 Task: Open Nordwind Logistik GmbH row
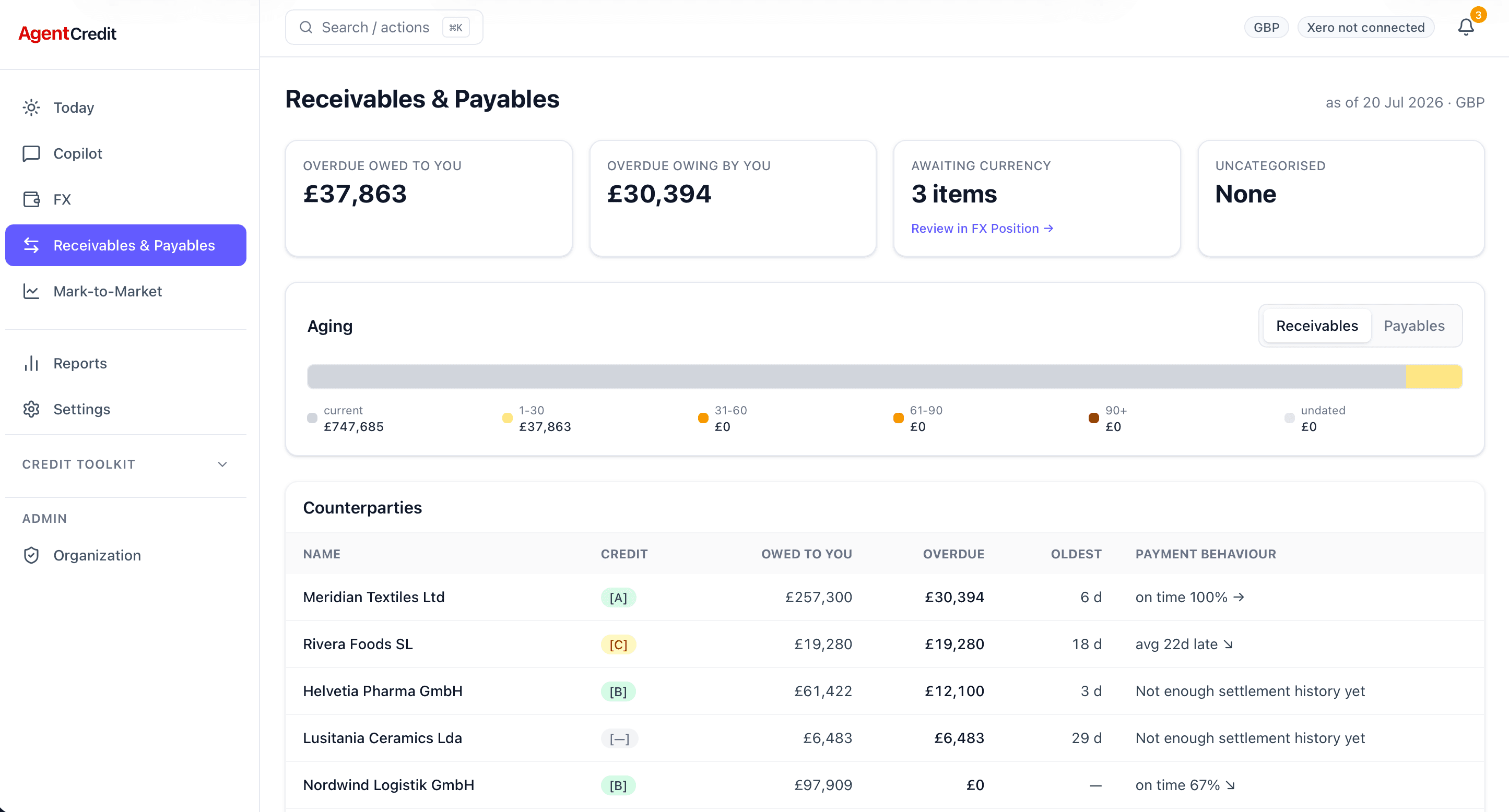click(x=885, y=785)
